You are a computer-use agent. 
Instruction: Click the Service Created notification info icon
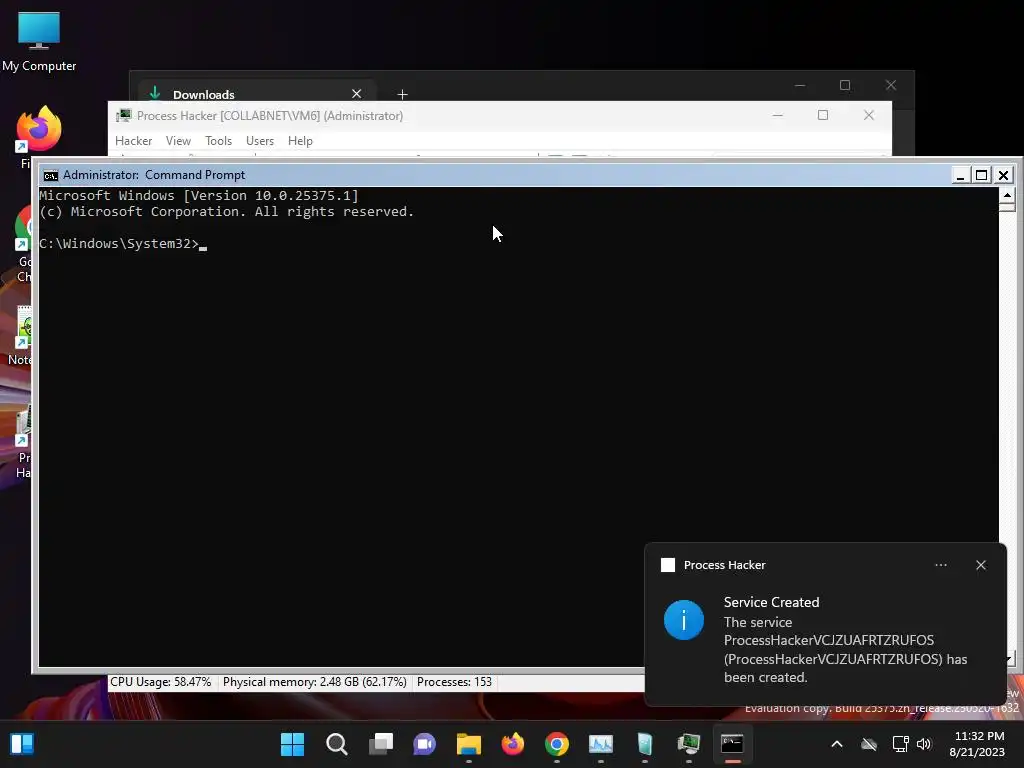pyautogui.click(x=684, y=620)
